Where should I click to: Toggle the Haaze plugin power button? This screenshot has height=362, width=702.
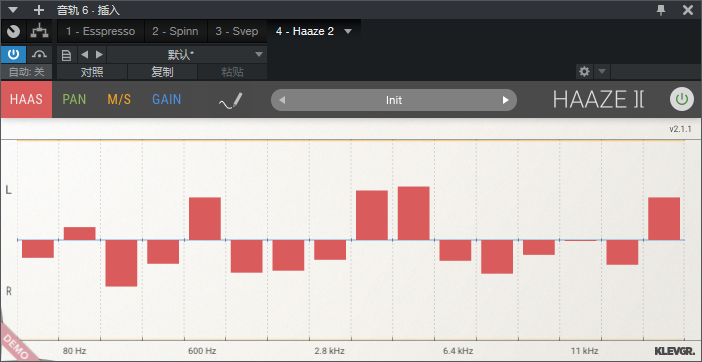point(681,99)
